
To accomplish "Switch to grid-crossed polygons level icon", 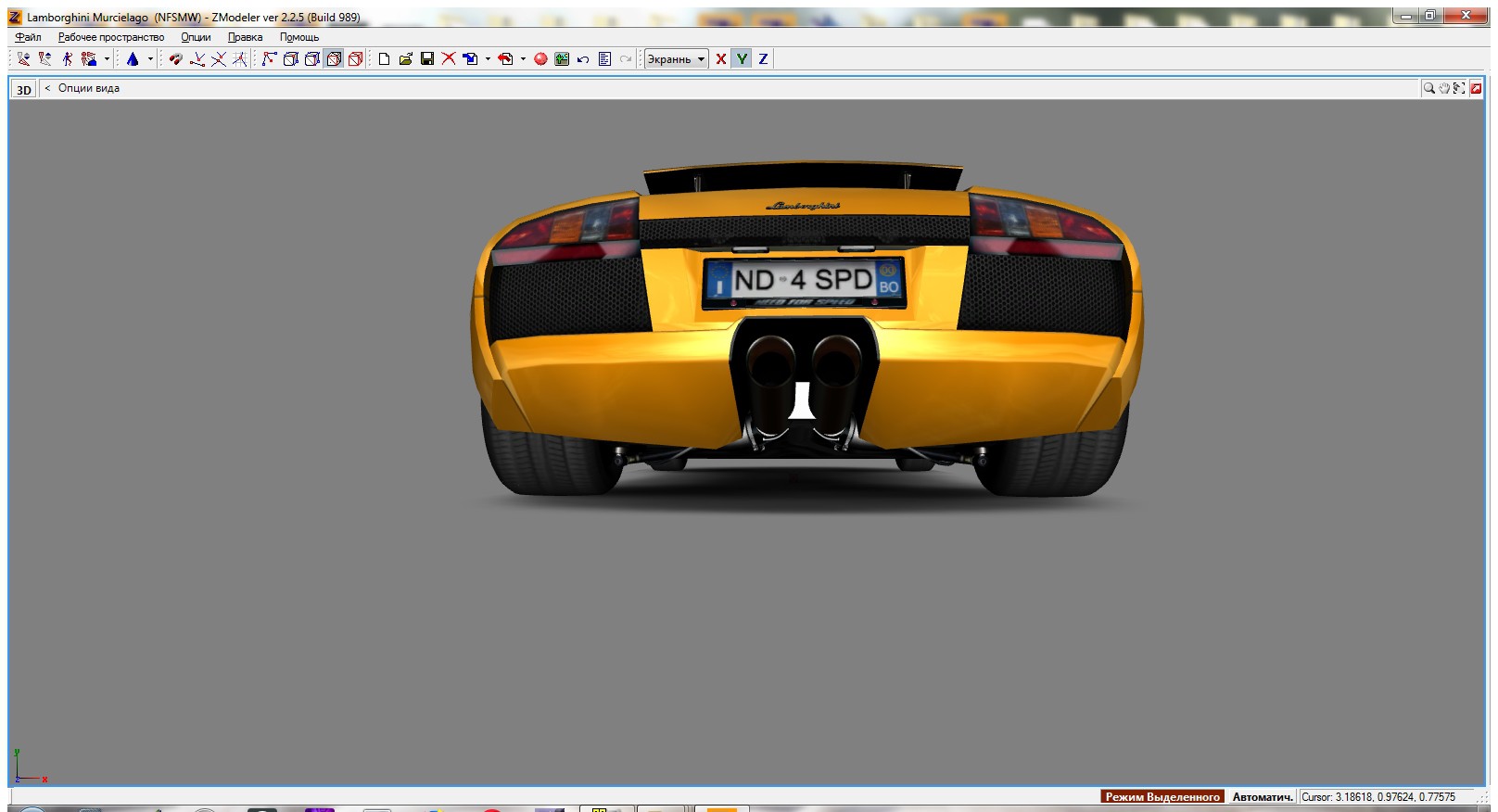I will pos(240,58).
